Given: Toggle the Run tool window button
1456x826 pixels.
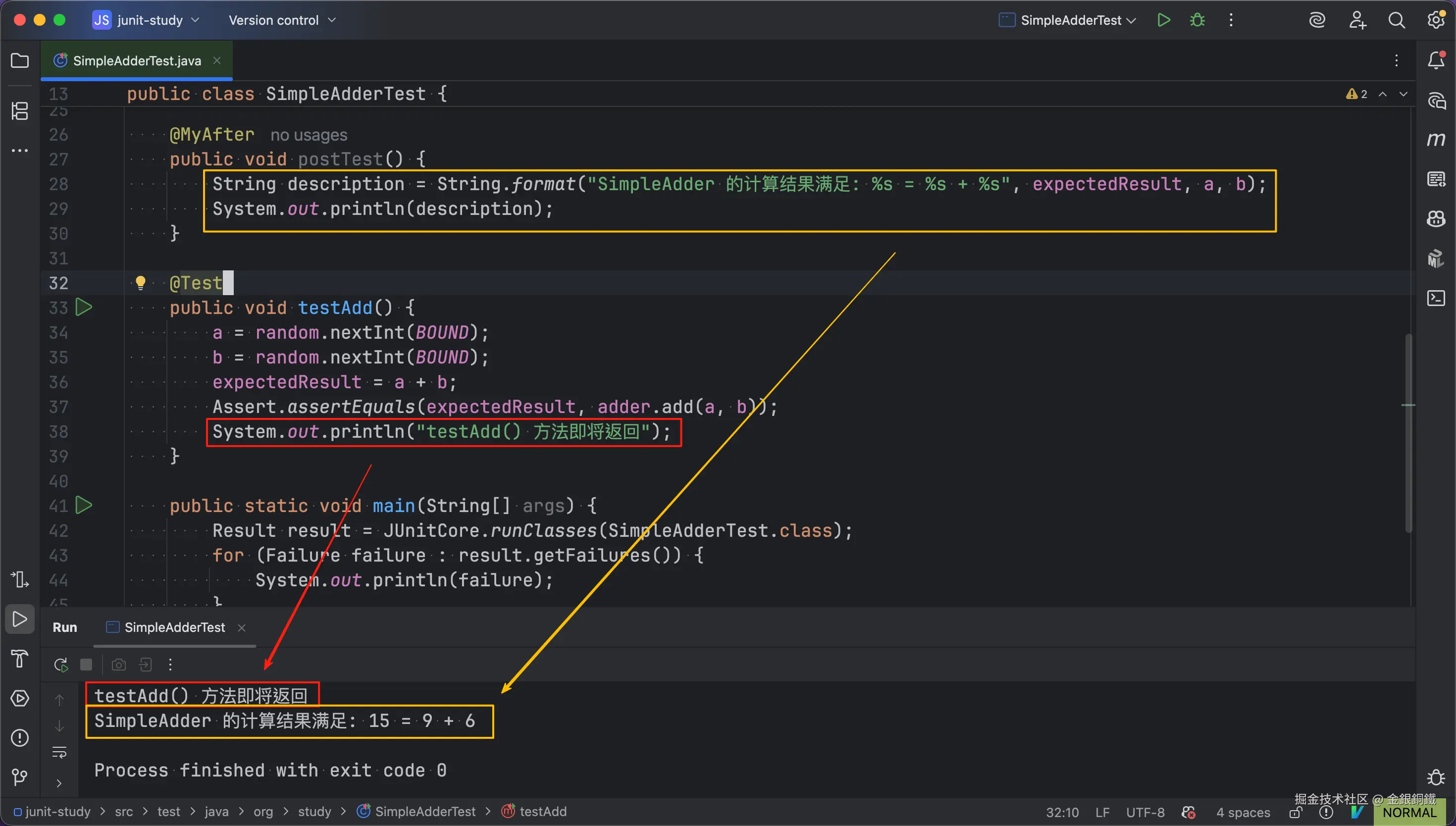Looking at the screenshot, I should (20, 619).
